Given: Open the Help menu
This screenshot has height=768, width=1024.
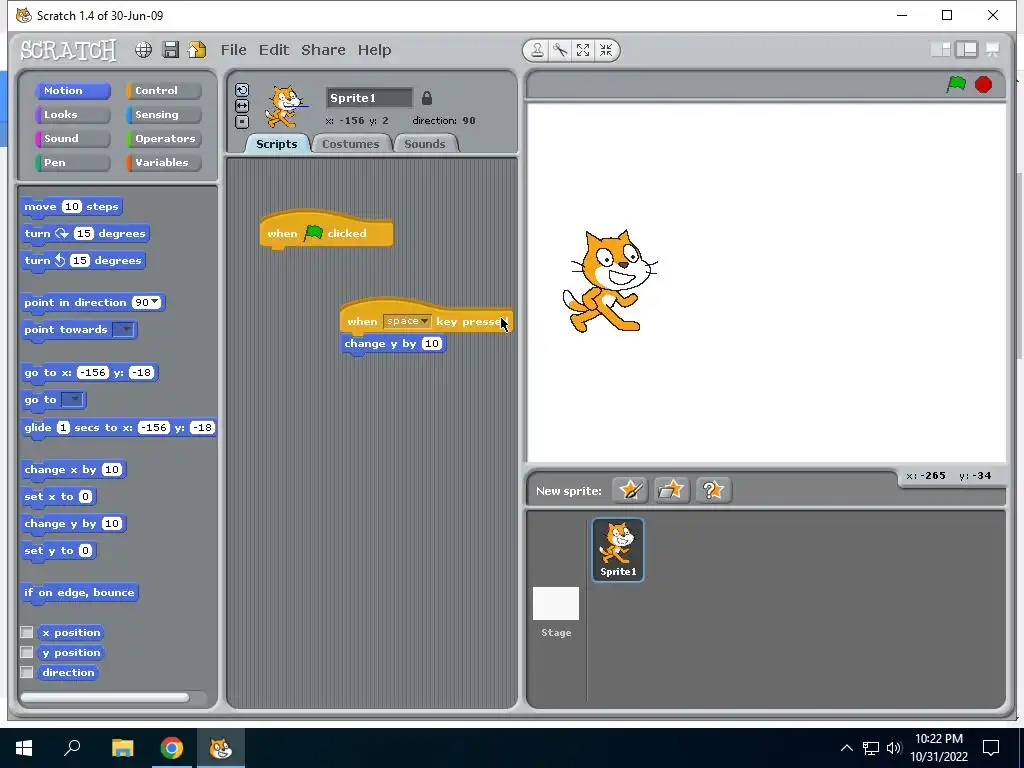Looking at the screenshot, I should coord(374,50).
